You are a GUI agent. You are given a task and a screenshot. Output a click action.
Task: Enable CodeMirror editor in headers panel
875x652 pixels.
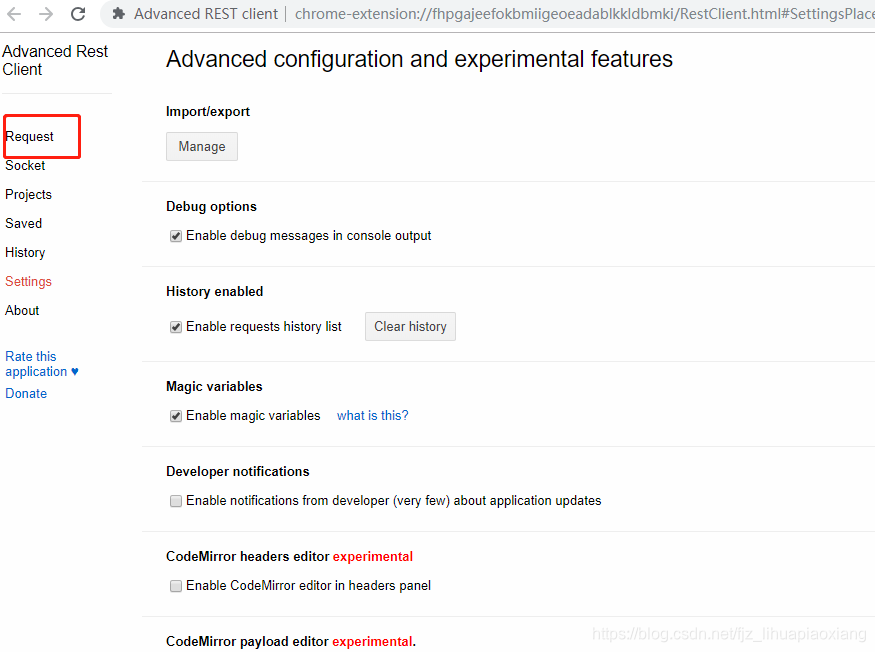coord(176,586)
